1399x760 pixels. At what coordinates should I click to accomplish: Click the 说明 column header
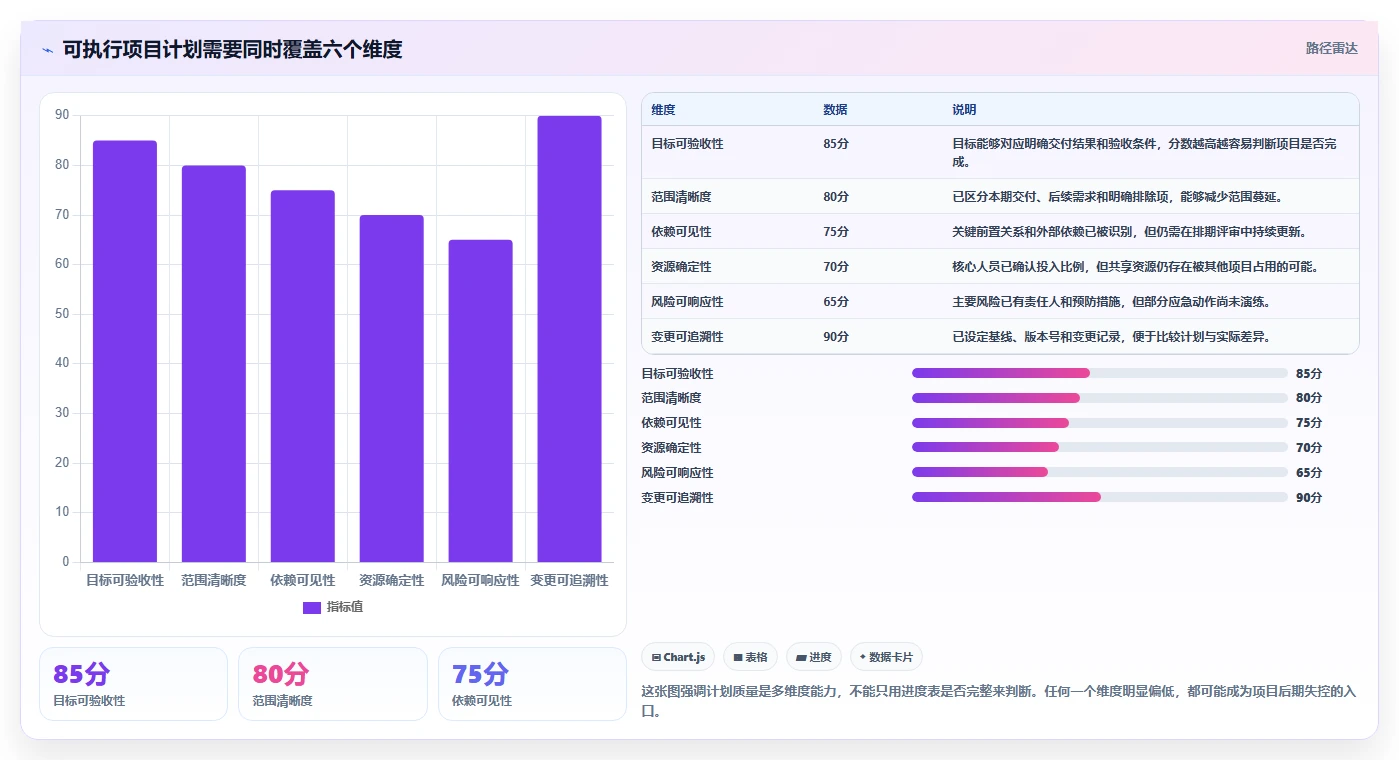[x=964, y=110]
